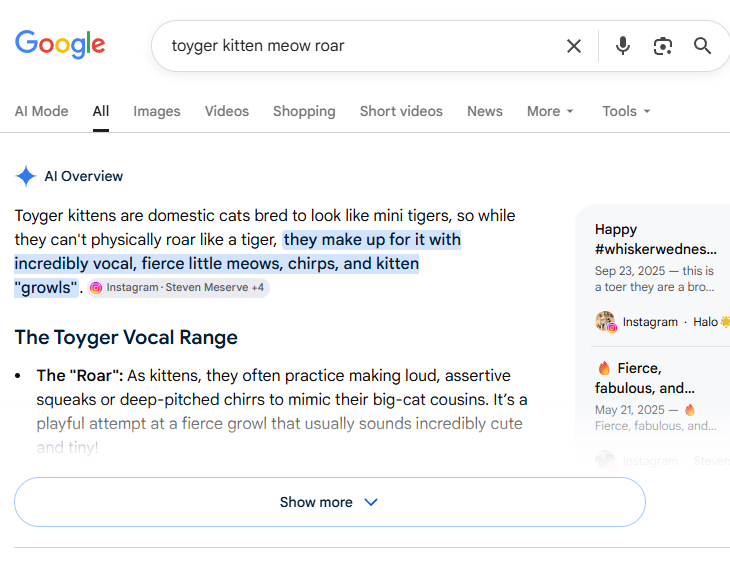Screen dimensions: 730x587
Task: Select the All tab
Action: click(x=101, y=111)
